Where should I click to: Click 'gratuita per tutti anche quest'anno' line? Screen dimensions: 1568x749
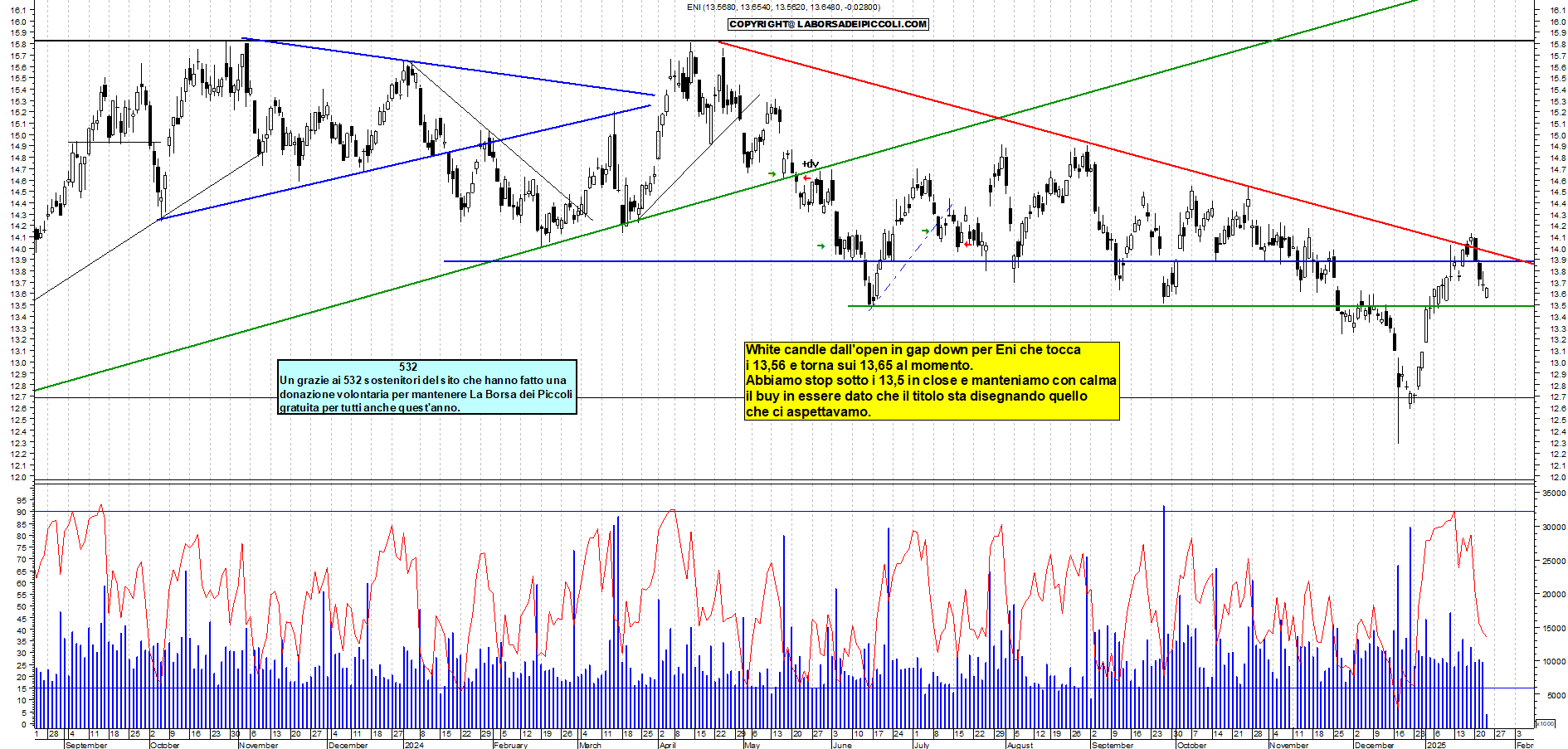click(x=370, y=407)
